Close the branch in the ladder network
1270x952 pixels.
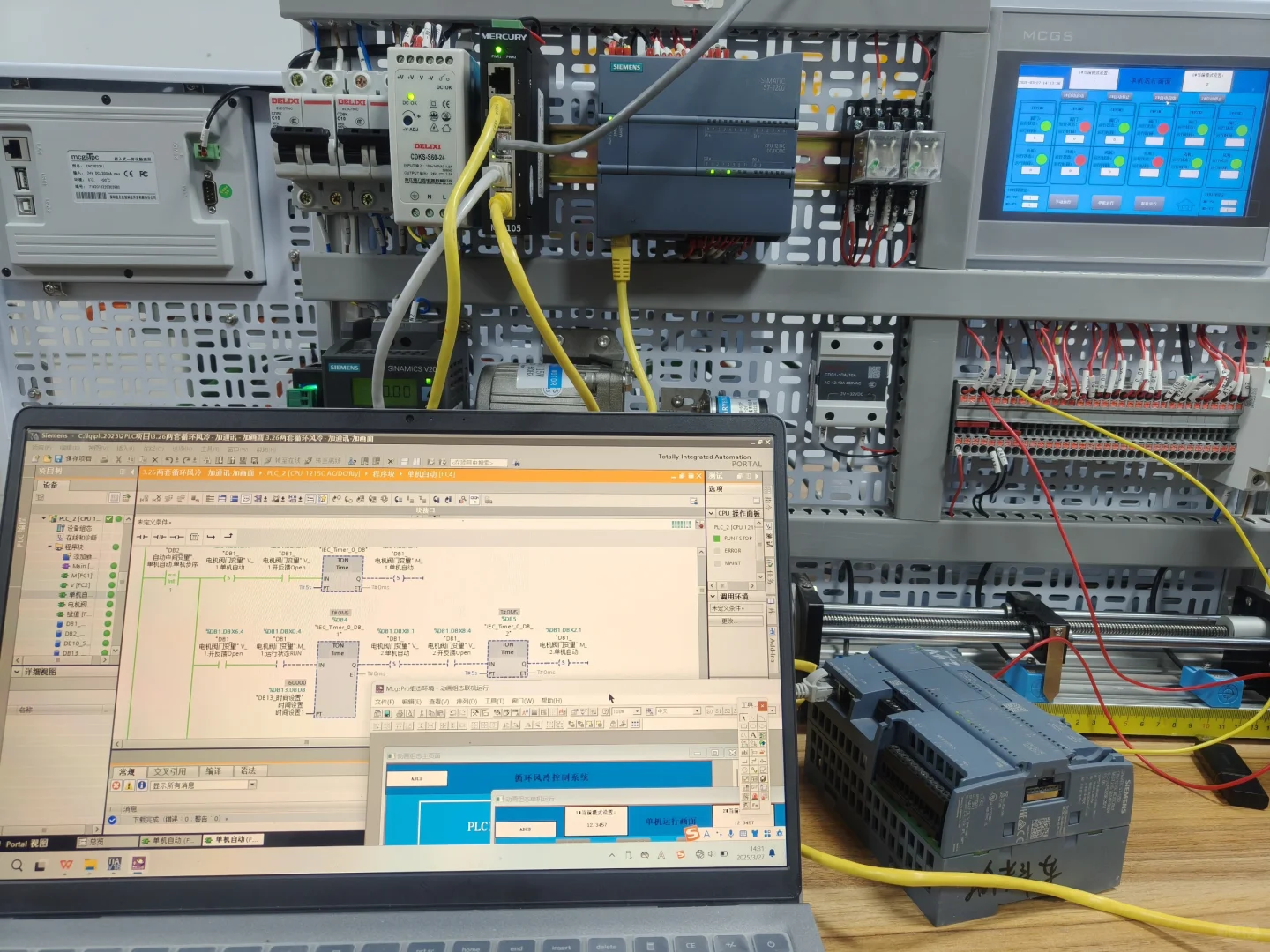point(228,536)
